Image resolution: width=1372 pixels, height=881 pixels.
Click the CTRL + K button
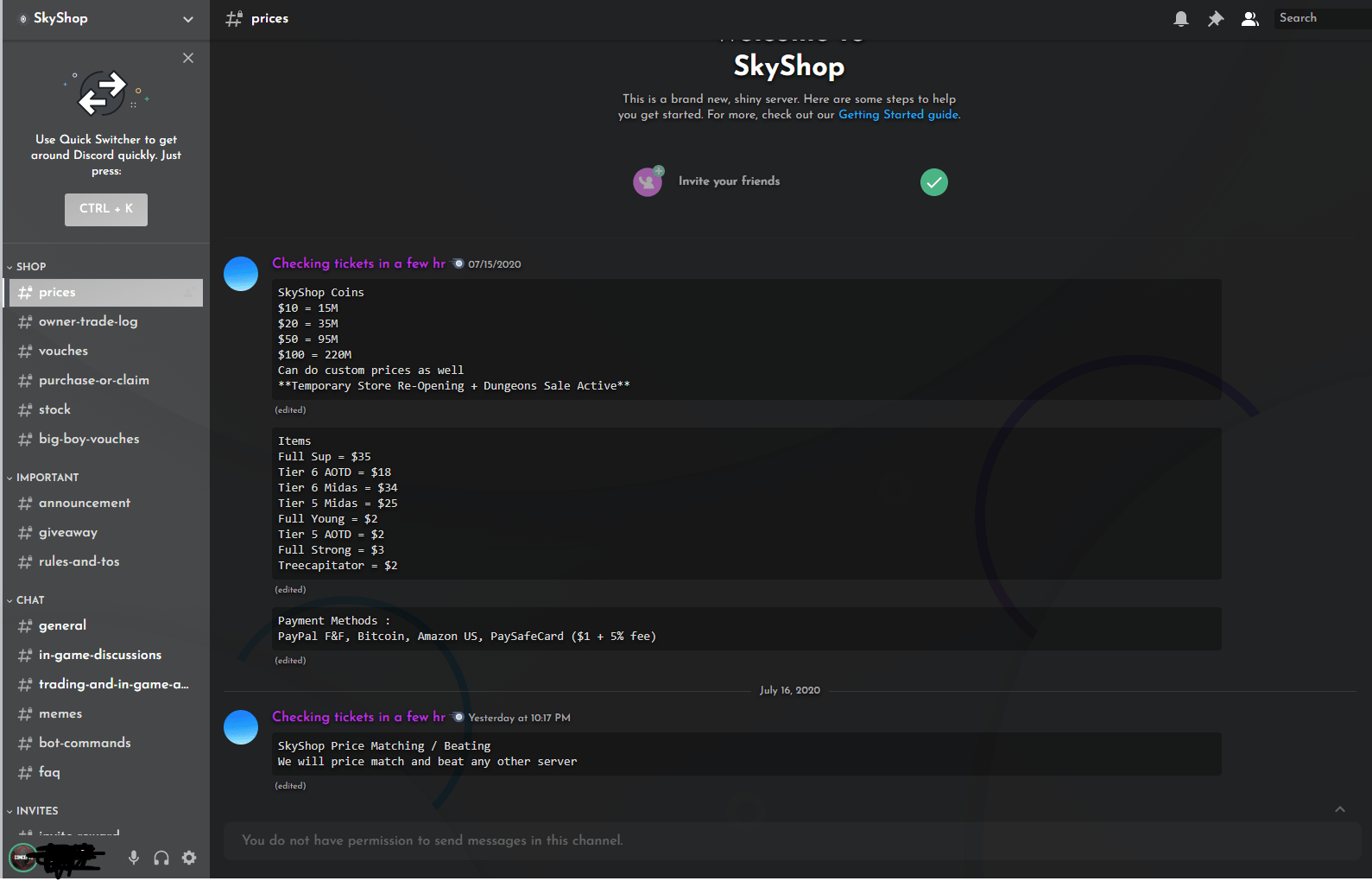(106, 209)
